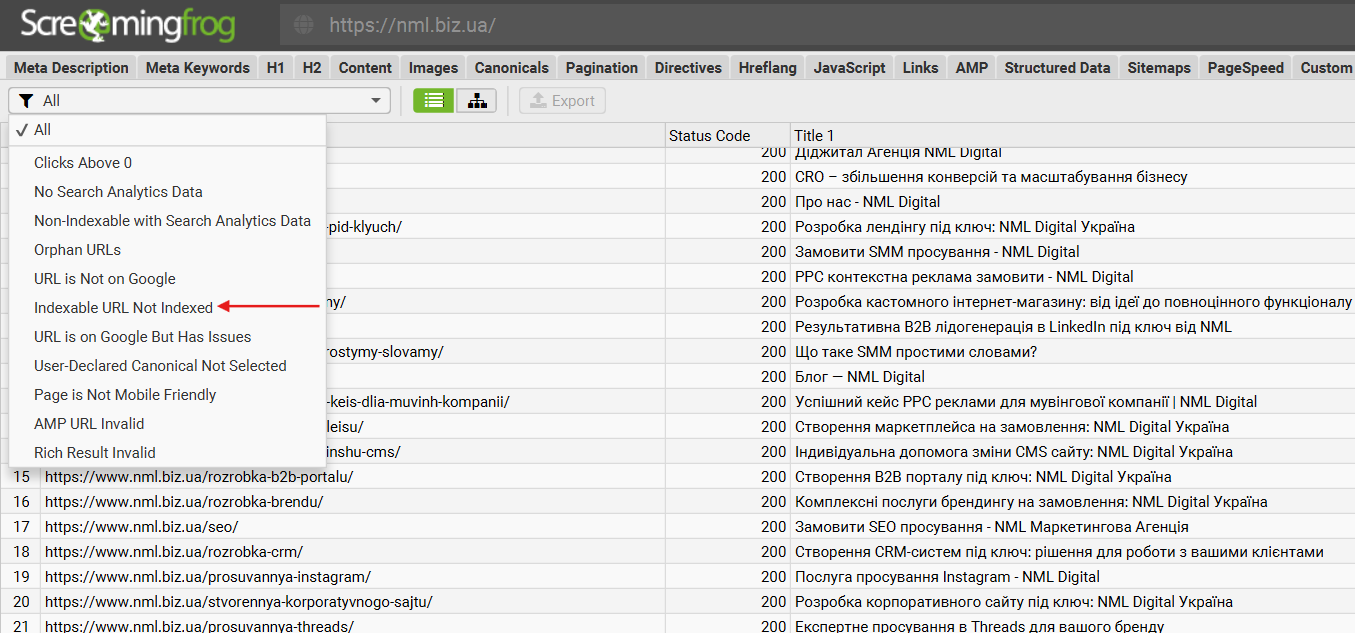Open the Canonicals tab
This screenshot has width=1355, height=633.
coord(511,68)
